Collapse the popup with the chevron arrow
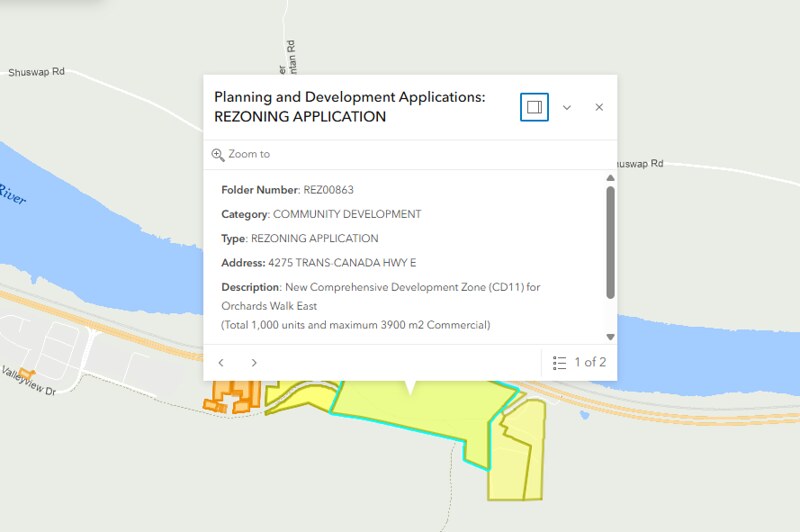The width and height of the screenshot is (800, 532). pos(567,107)
